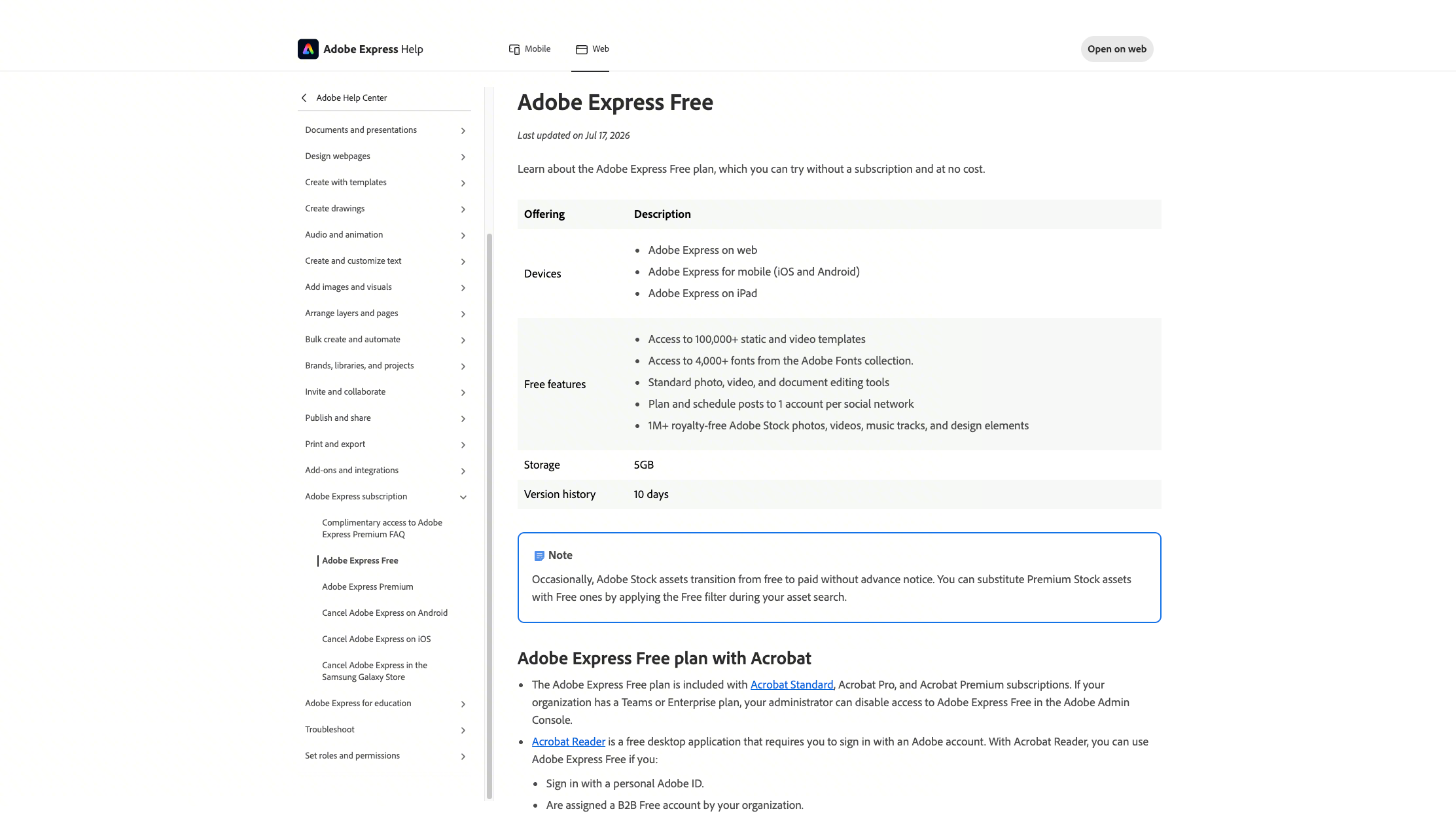Expand the Add images and visuals chevron
Viewport: 1456px width, 824px height.
[x=463, y=288]
